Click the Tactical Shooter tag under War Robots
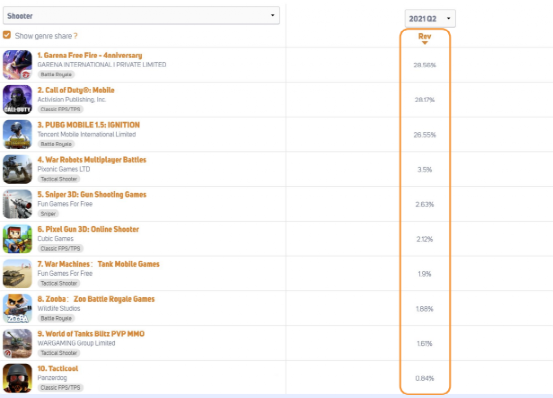 click(x=59, y=179)
